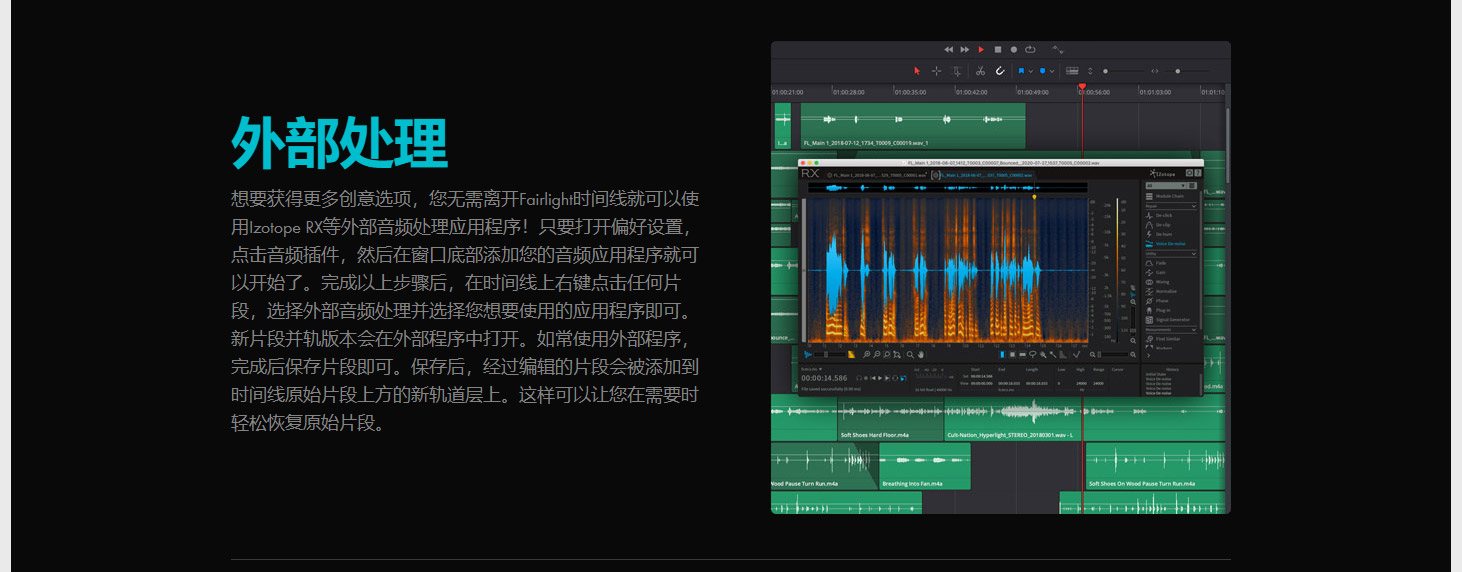1462x572 pixels.
Task: Select the scissors razor tool
Action: coord(980,71)
